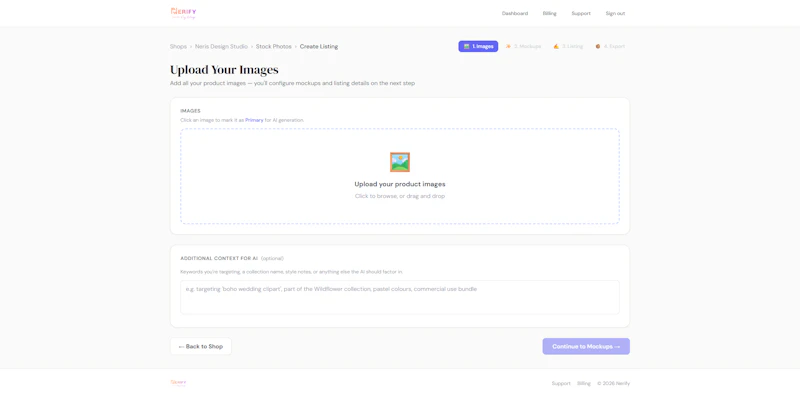
Task: Click the Nerify logo in the header
Action: coord(183,13)
